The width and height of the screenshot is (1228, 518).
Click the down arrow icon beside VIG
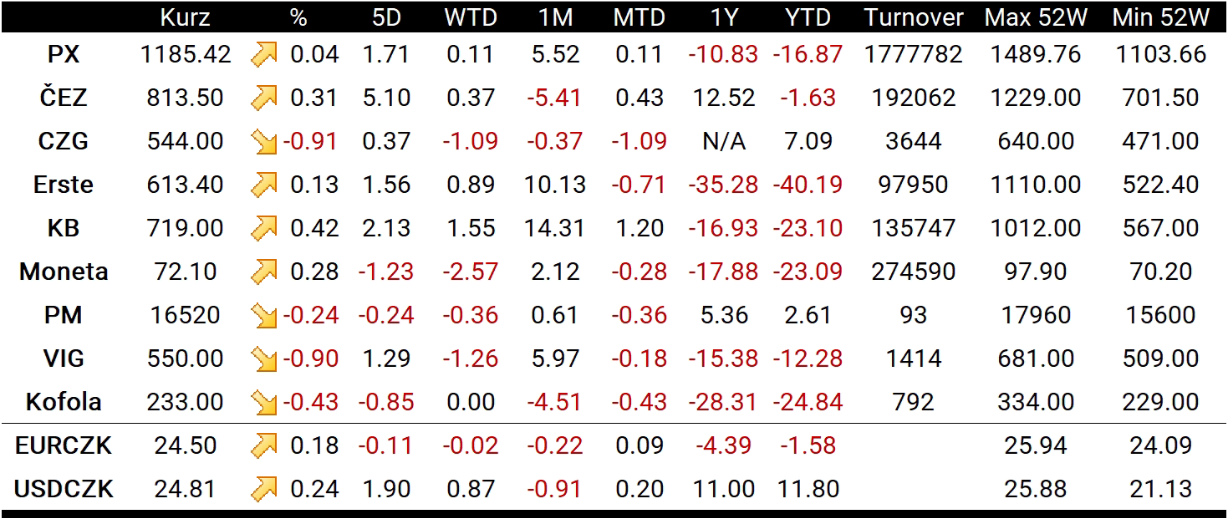pos(264,359)
